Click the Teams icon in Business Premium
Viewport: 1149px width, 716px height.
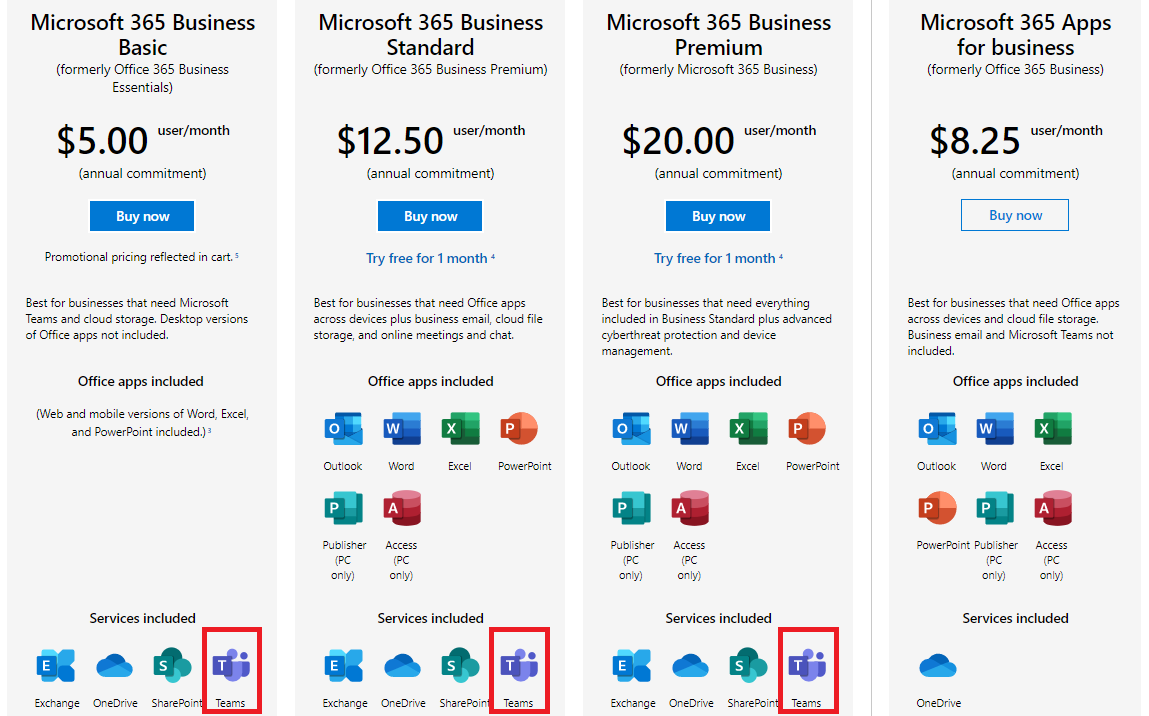pos(807,665)
